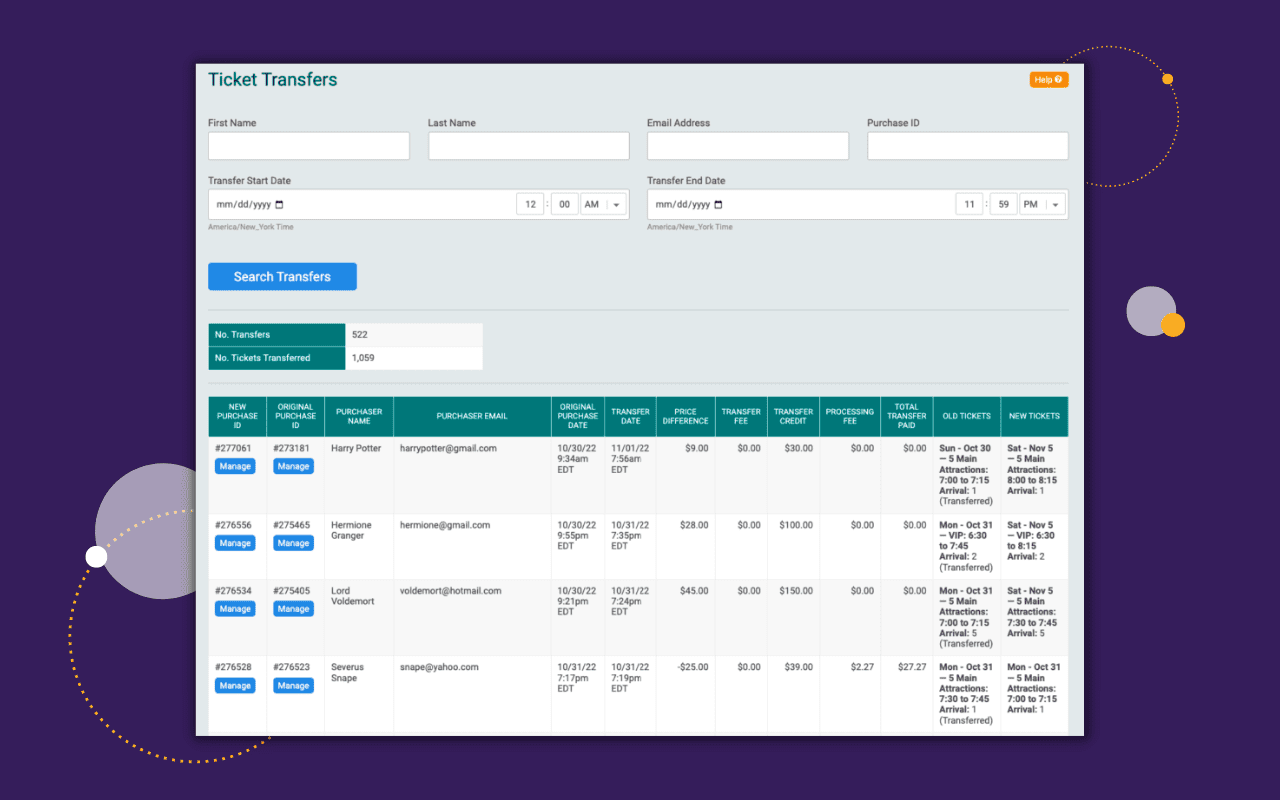Viewport: 1280px width, 800px height.
Task: Click the Total Transfer Paid column header
Action: 907,416
